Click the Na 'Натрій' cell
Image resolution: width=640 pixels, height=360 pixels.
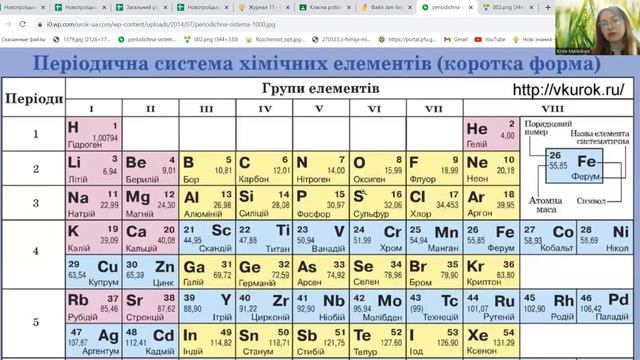[x=93, y=203]
